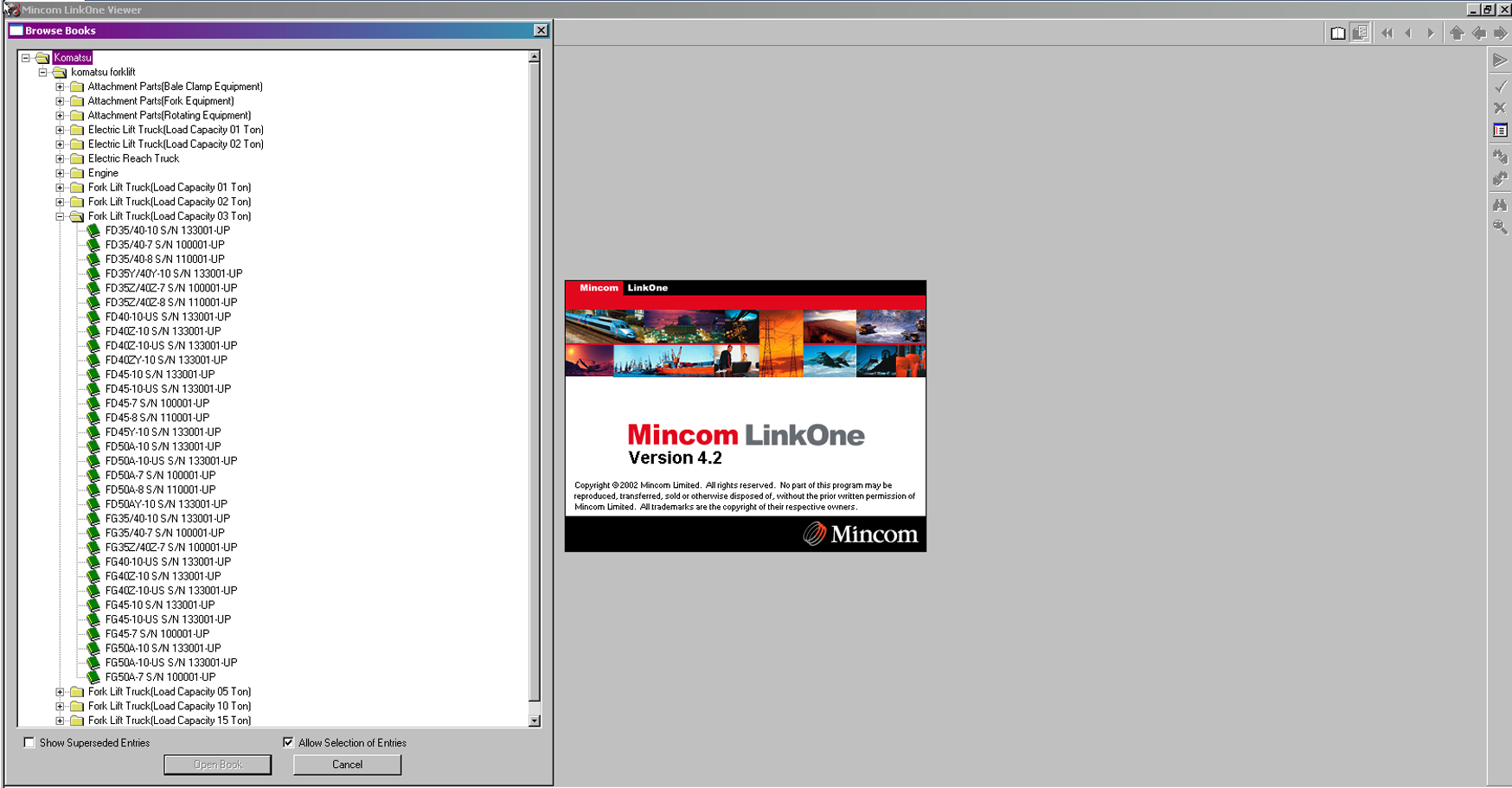Enable Show Superseded Entries checkbox
Viewport: 1512px width, 788px height.
pyautogui.click(x=29, y=742)
